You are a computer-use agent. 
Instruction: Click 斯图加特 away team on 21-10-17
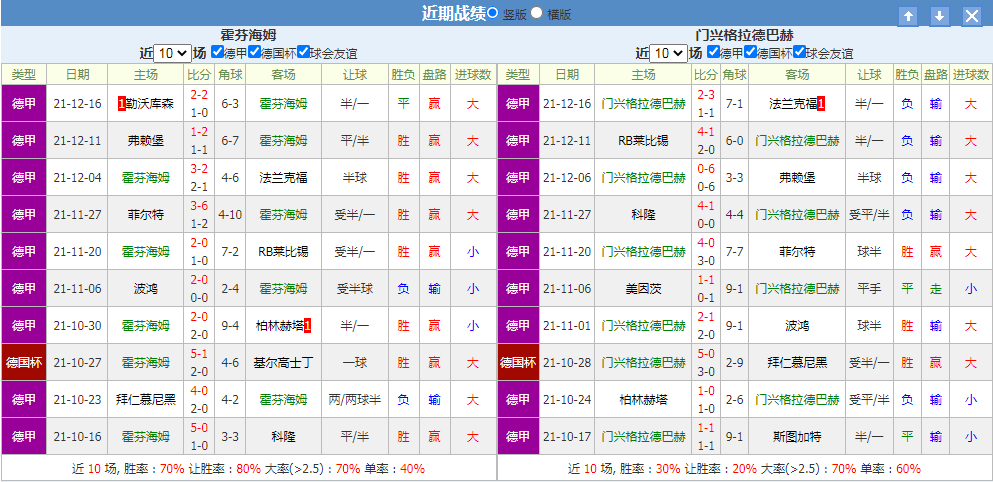797,436
